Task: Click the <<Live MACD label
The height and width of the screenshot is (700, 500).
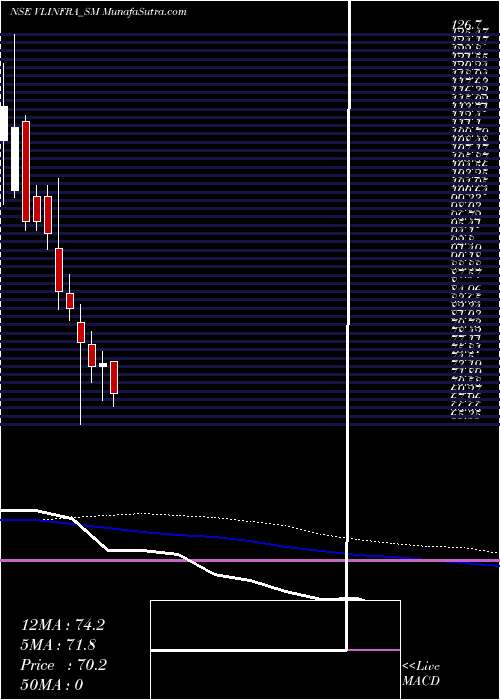Action: pyautogui.click(x=421, y=674)
